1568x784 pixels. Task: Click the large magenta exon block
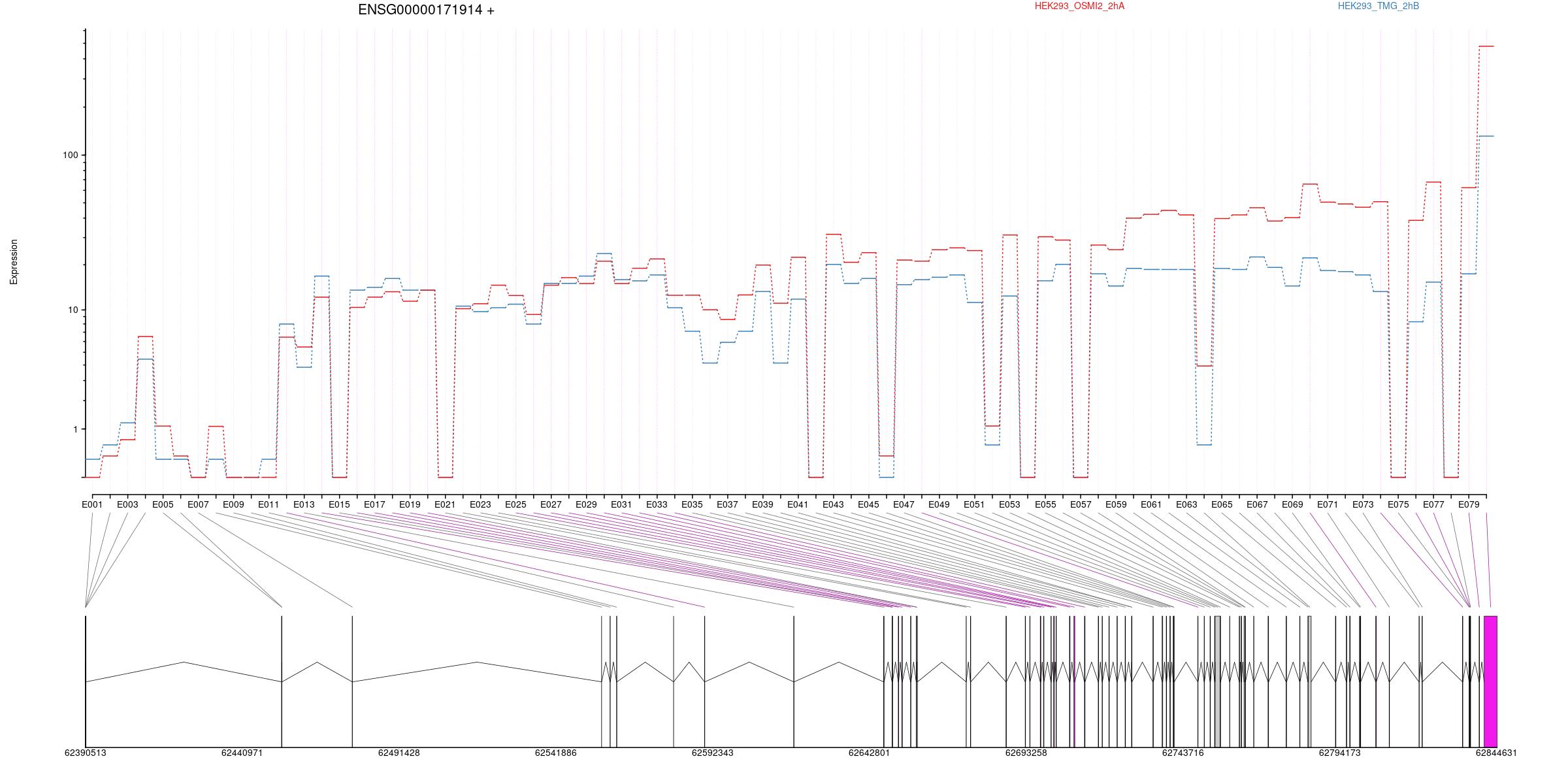(x=1490, y=681)
